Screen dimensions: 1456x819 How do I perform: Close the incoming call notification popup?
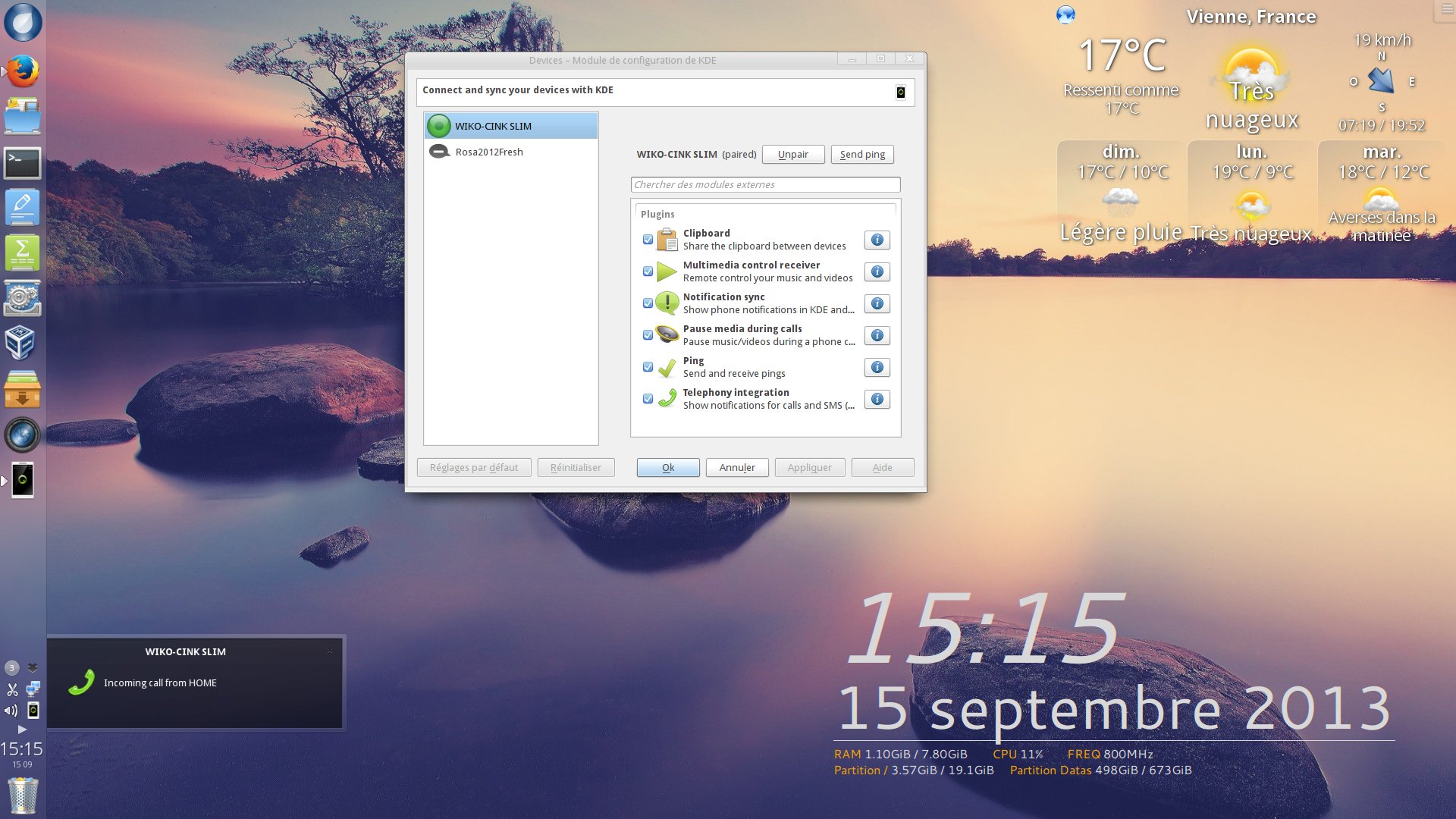point(330,651)
